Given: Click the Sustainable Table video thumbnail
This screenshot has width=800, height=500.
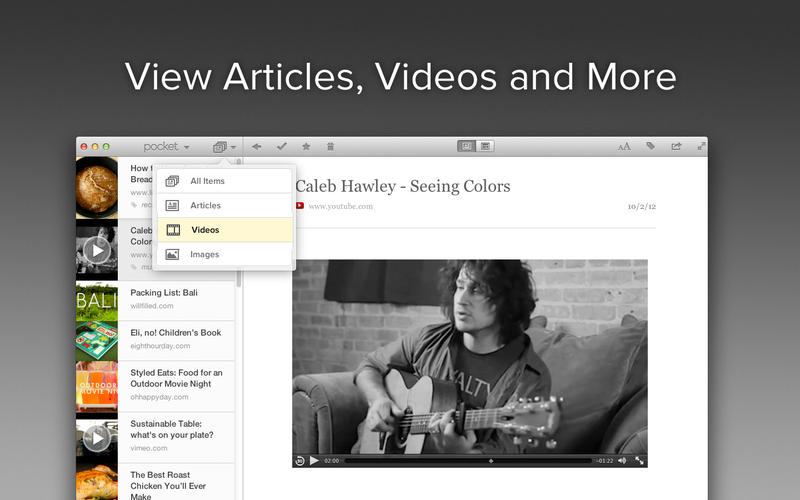Looking at the screenshot, I should [x=97, y=437].
